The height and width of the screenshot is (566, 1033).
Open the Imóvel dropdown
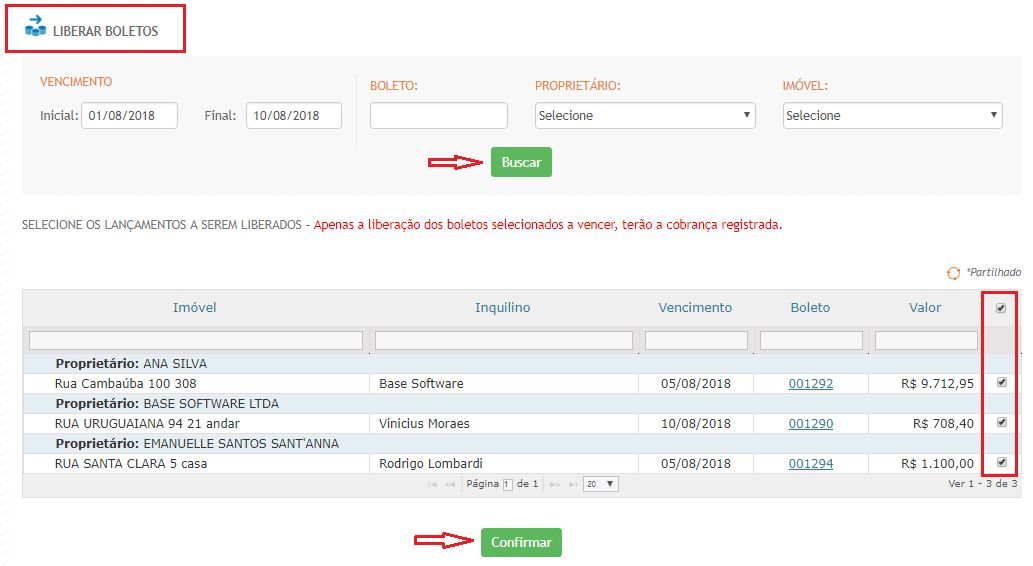(892, 116)
